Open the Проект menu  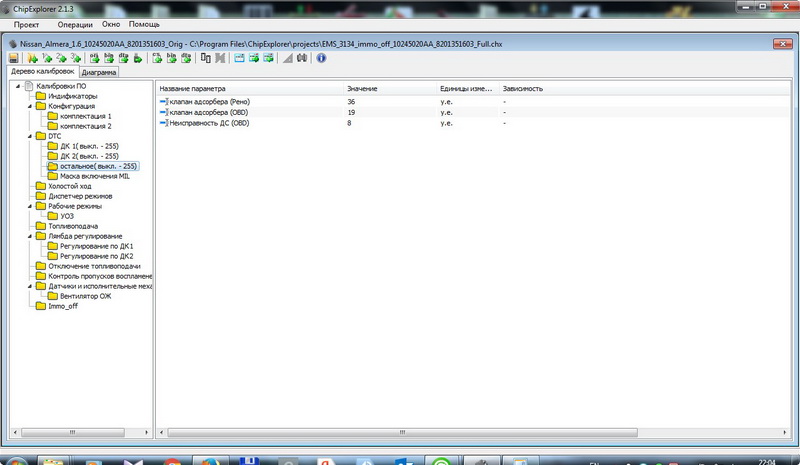tap(26, 24)
